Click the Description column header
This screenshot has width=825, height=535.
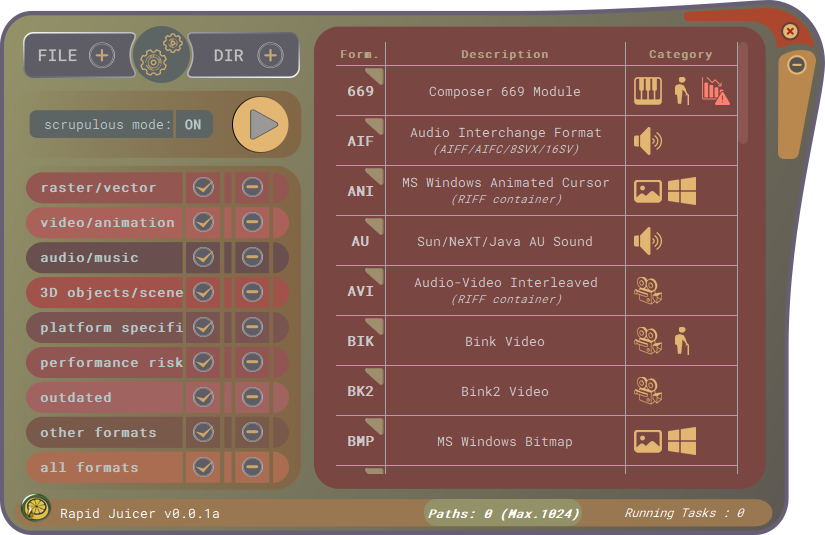(x=505, y=54)
